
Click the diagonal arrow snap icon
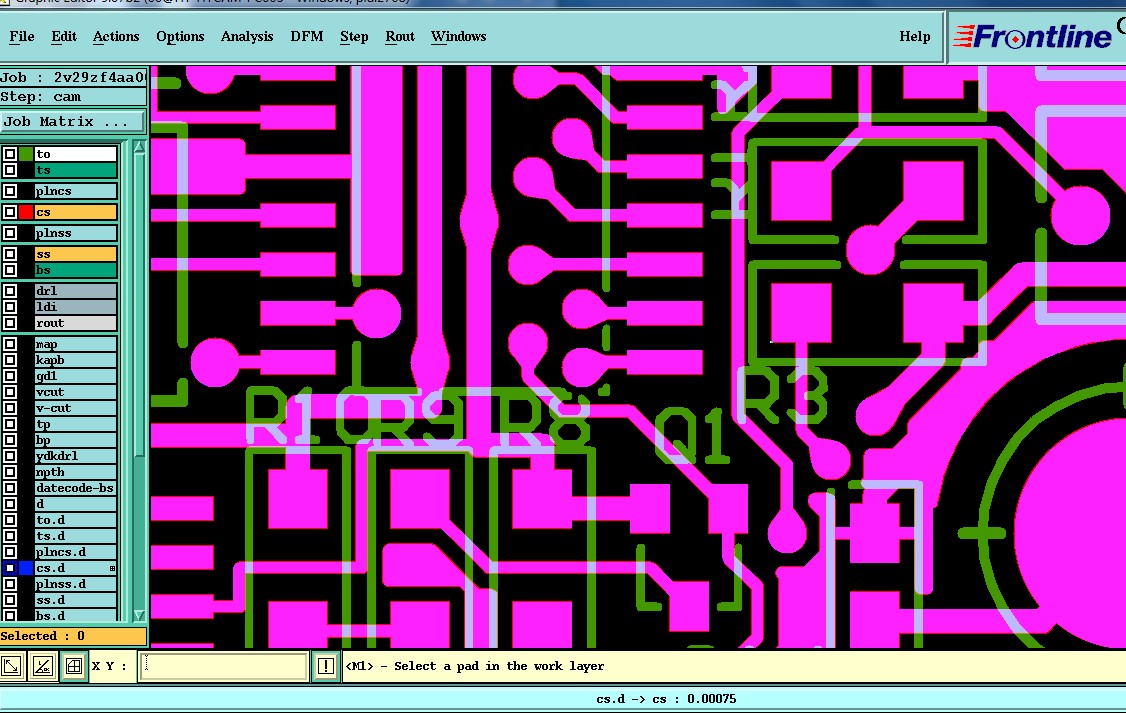coord(11,666)
